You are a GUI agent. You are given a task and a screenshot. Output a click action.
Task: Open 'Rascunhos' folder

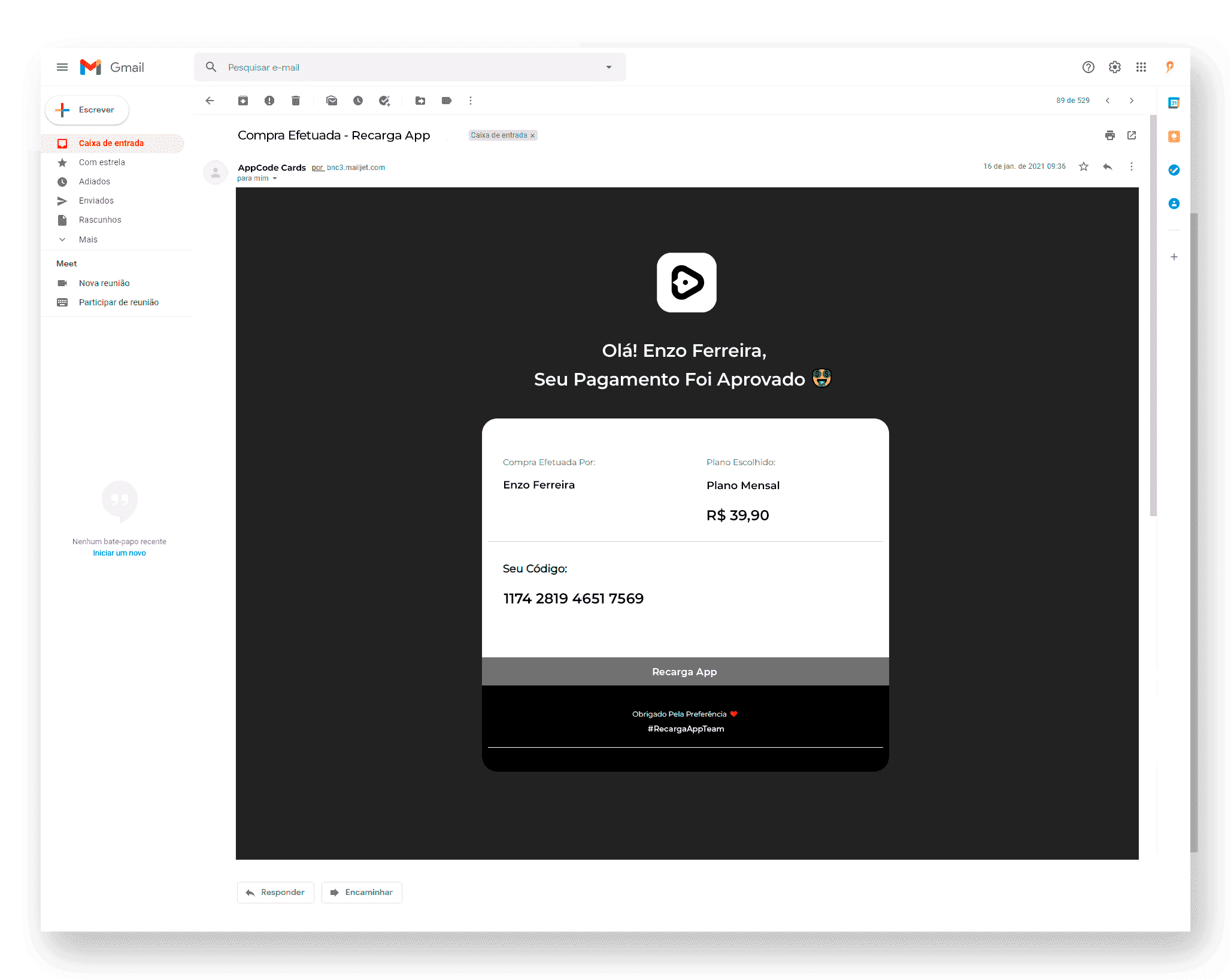click(100, 220)
